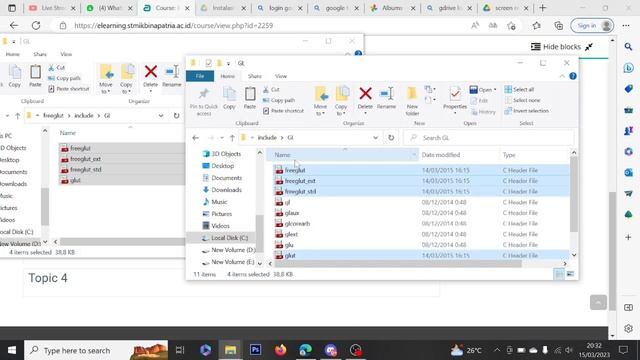Click Hide blocks on course page

562,47
